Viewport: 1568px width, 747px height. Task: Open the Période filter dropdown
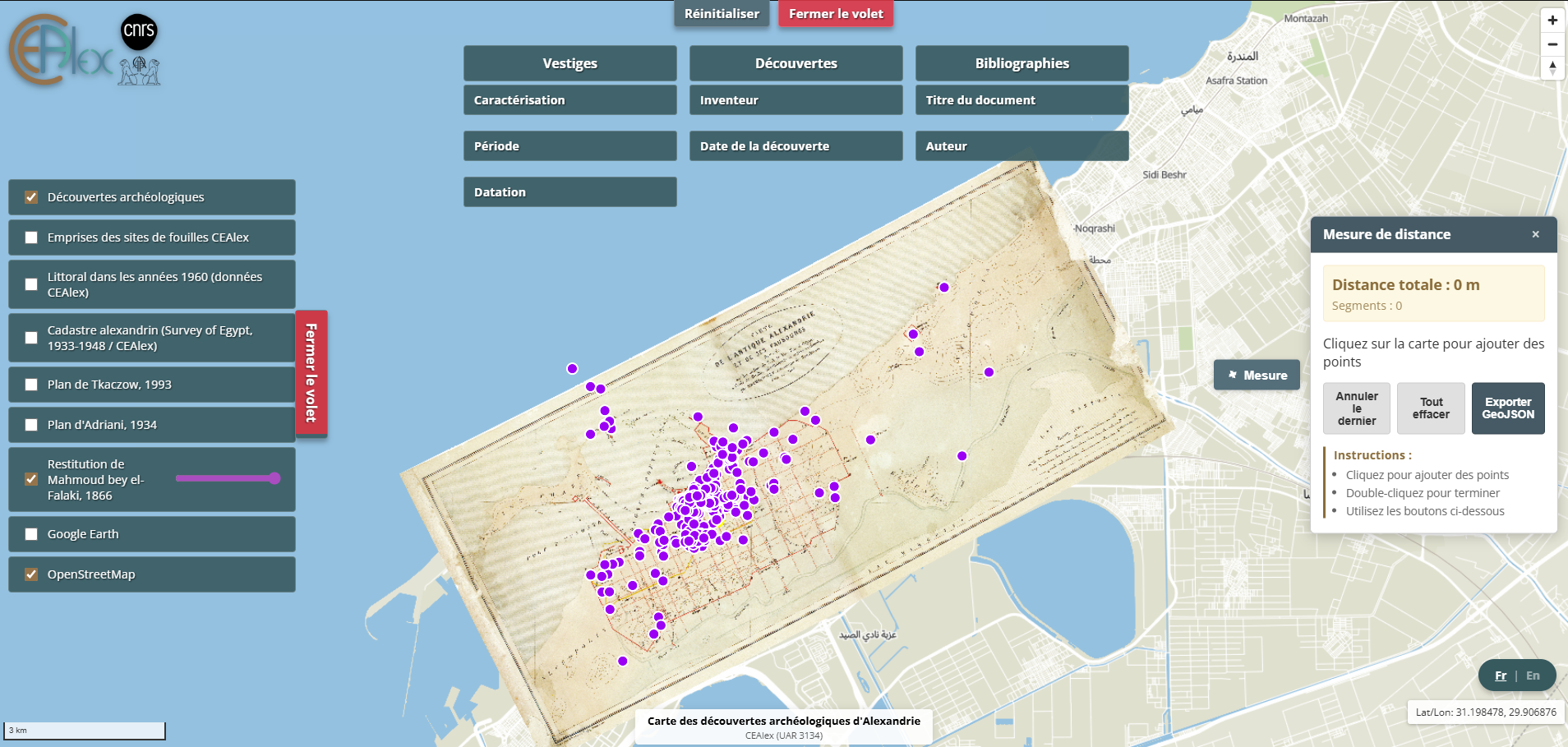click(570, 146)
